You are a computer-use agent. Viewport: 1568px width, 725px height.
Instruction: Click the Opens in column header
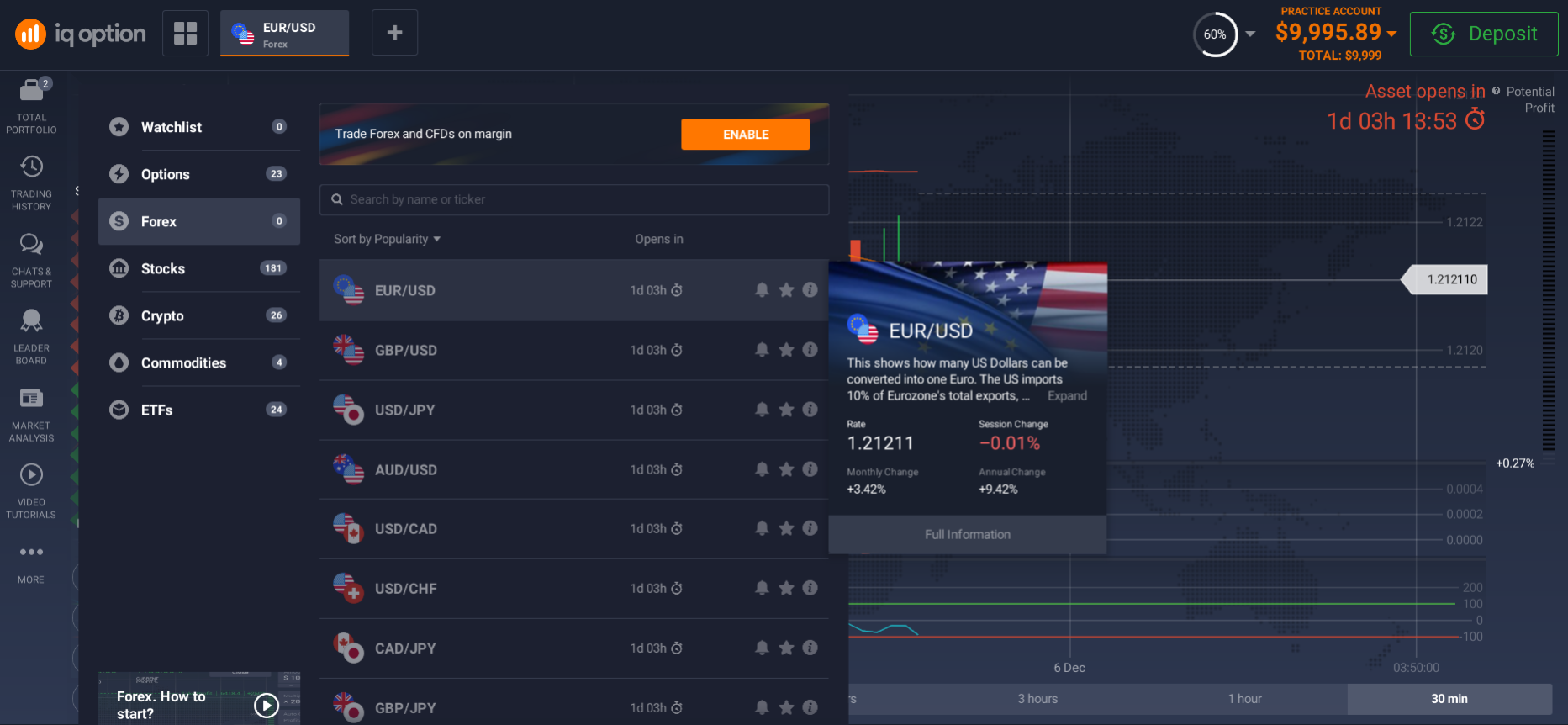[659, 239]
